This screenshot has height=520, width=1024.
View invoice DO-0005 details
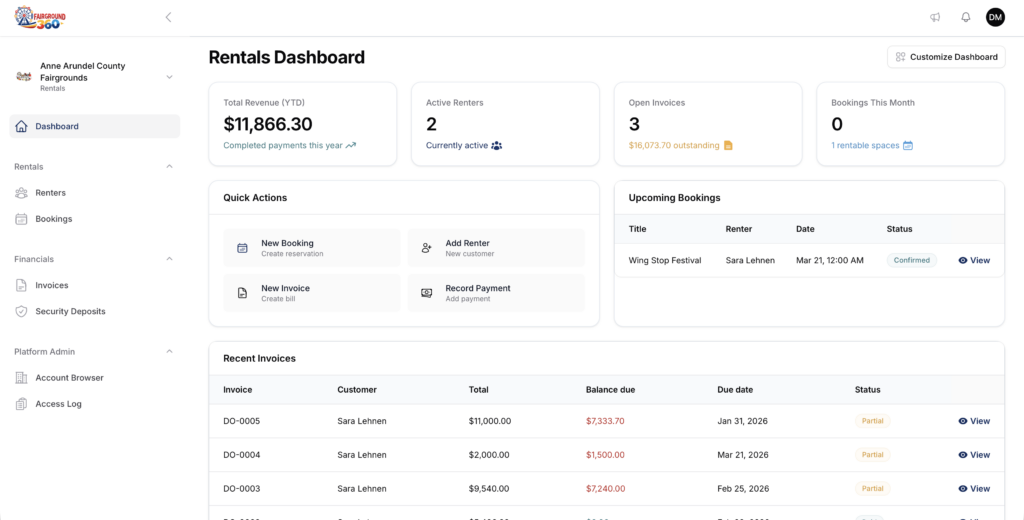click(x=974, y=421)
